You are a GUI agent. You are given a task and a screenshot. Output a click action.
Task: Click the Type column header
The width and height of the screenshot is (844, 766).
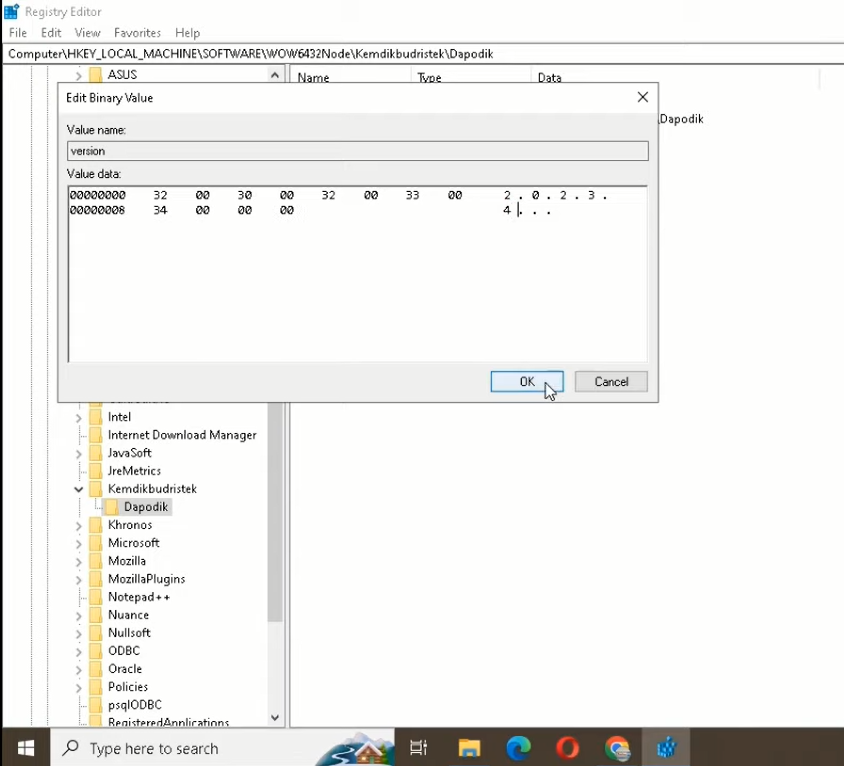click(x=471, y=78)
